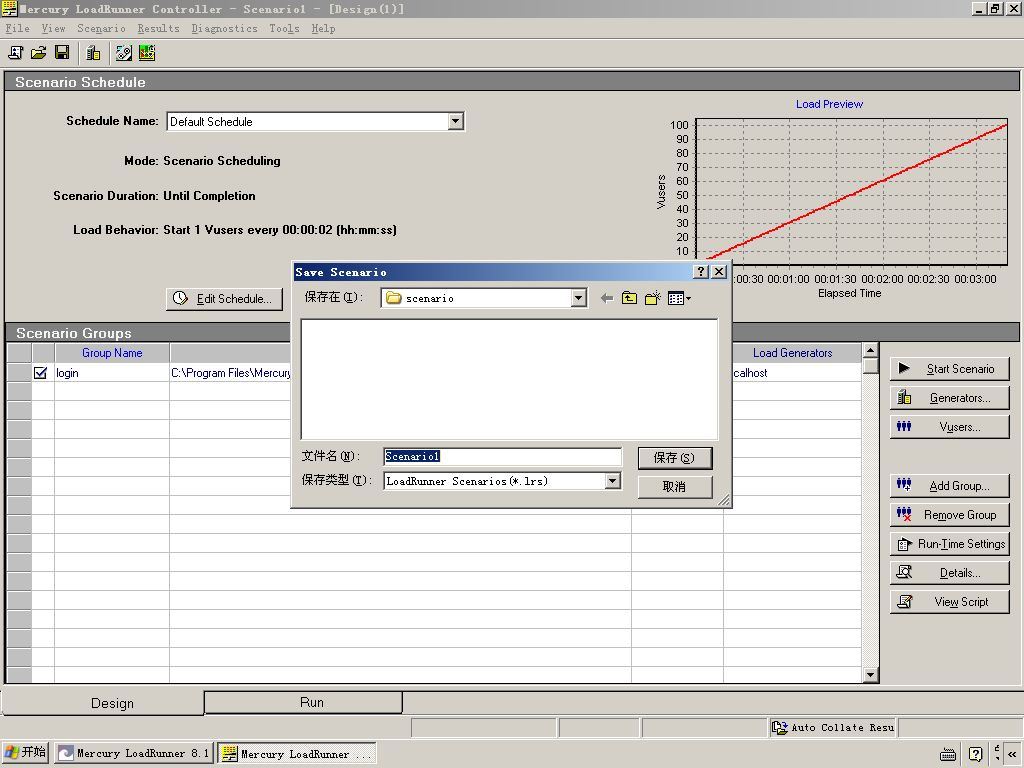The width and height of the screenshot is (1024, 768).
Task: Click the keyboard icon in system tray
Action: (x=948, y=755)
